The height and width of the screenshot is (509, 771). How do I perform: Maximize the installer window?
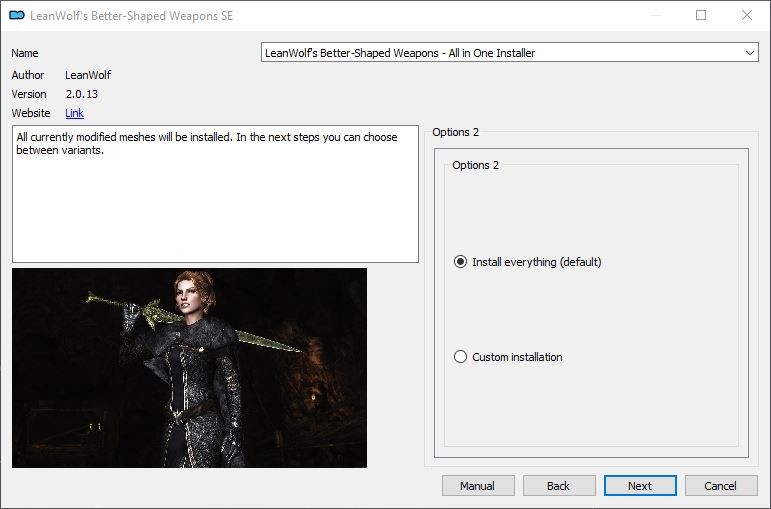(701, 15)
